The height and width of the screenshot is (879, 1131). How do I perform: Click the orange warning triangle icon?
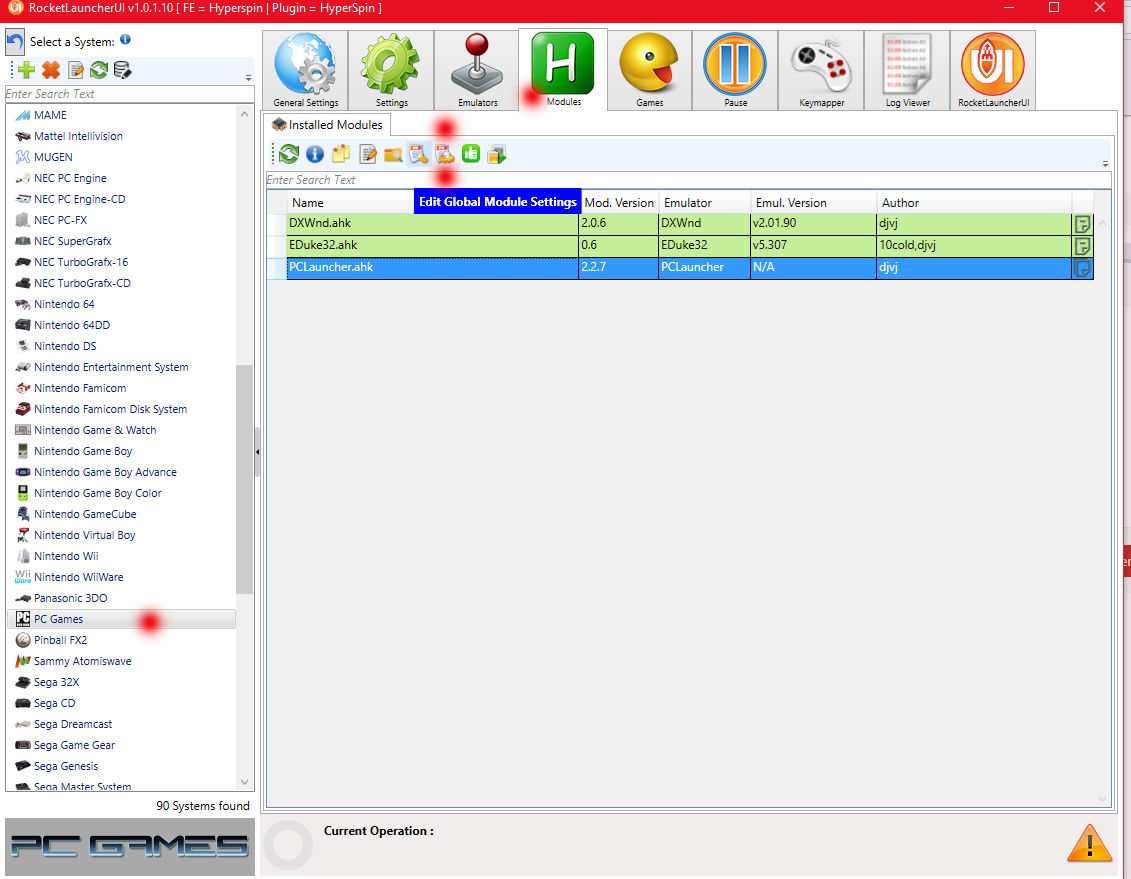pyautogui.click(x=1088, y=844)
